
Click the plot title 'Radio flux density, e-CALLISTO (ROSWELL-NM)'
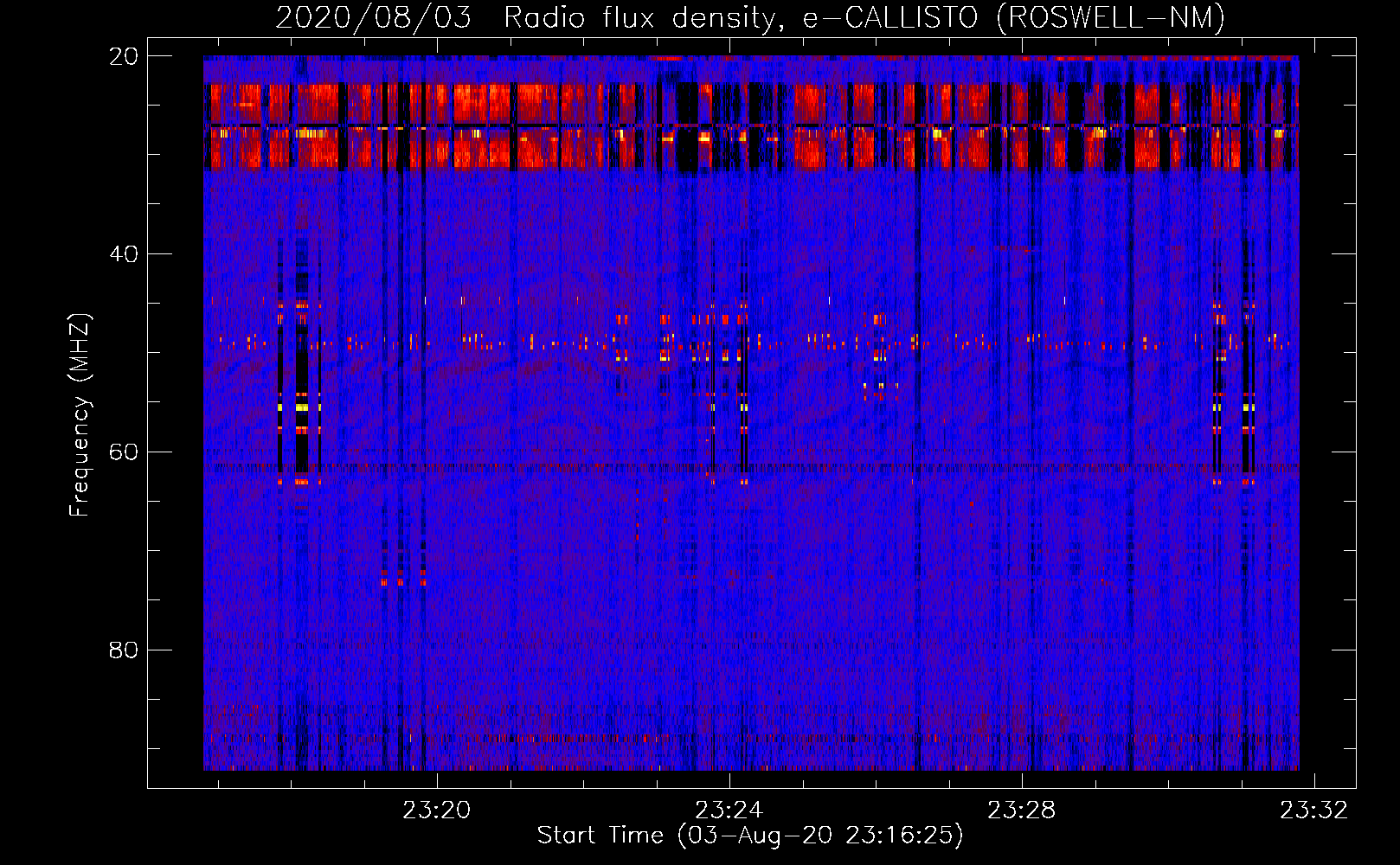click(864, 17)
